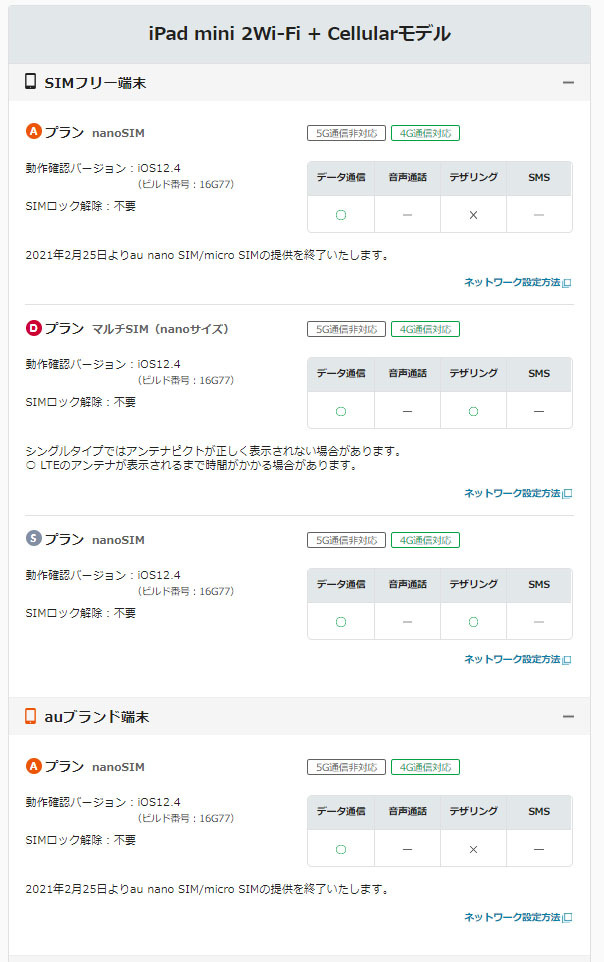Click the phone icon beside SIMフリー端末
Viewport: 604px width, 962px height.
click(x=31, y=82)
